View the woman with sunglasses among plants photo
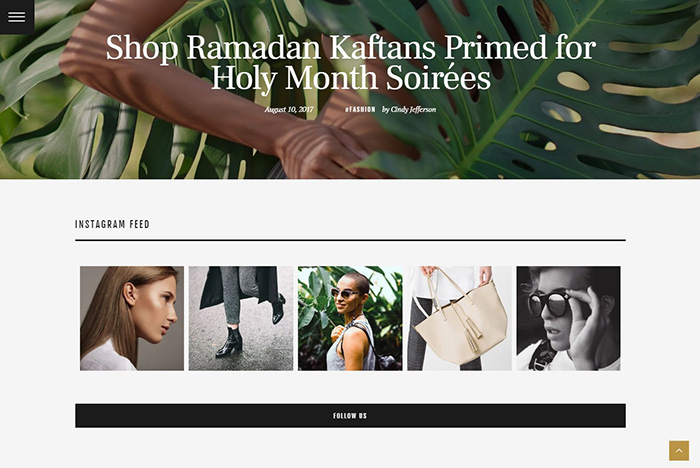Viewport: 700px width, 468px height. [350, 318]
